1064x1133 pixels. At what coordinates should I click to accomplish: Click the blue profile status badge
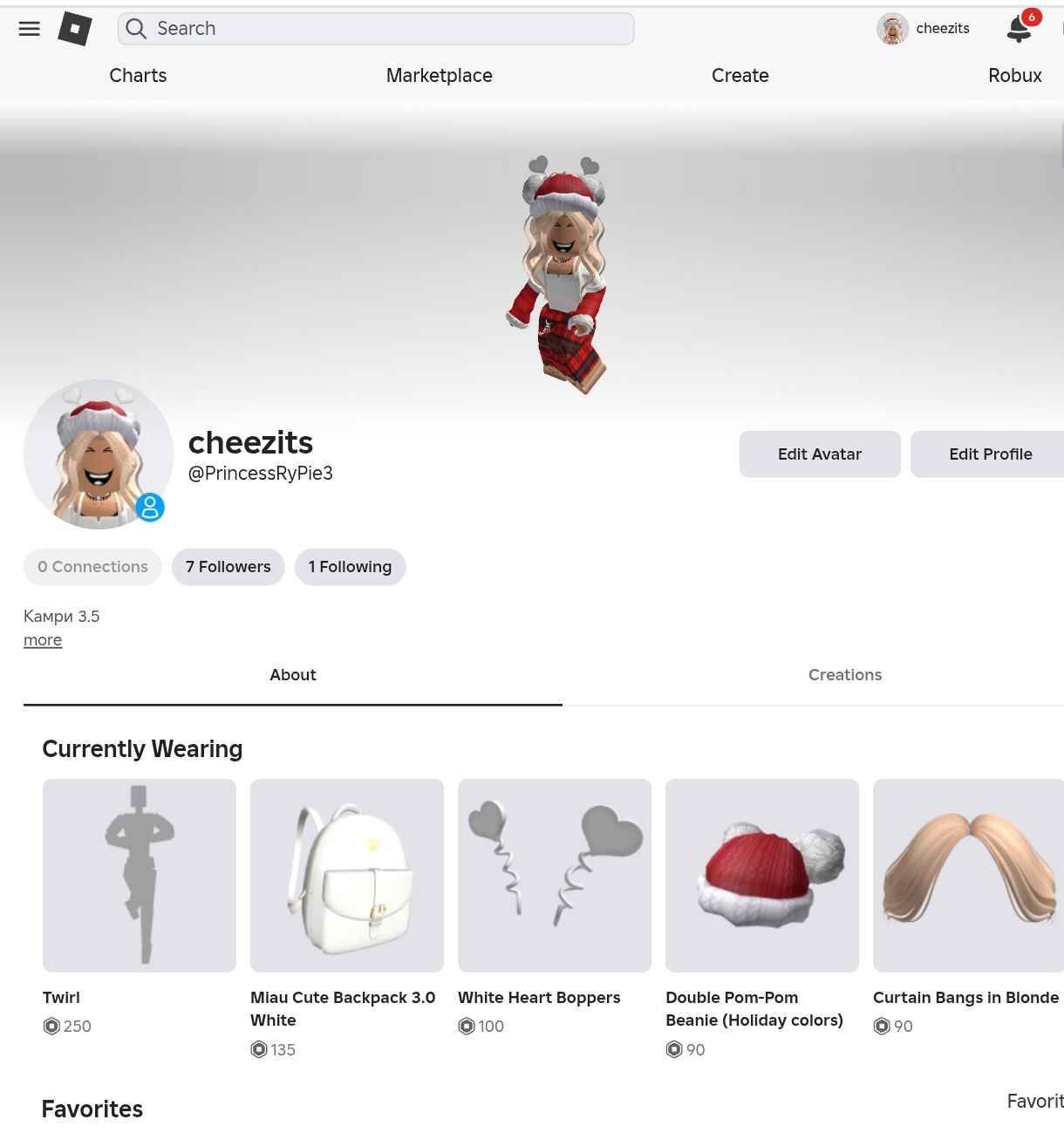point(150,507)
